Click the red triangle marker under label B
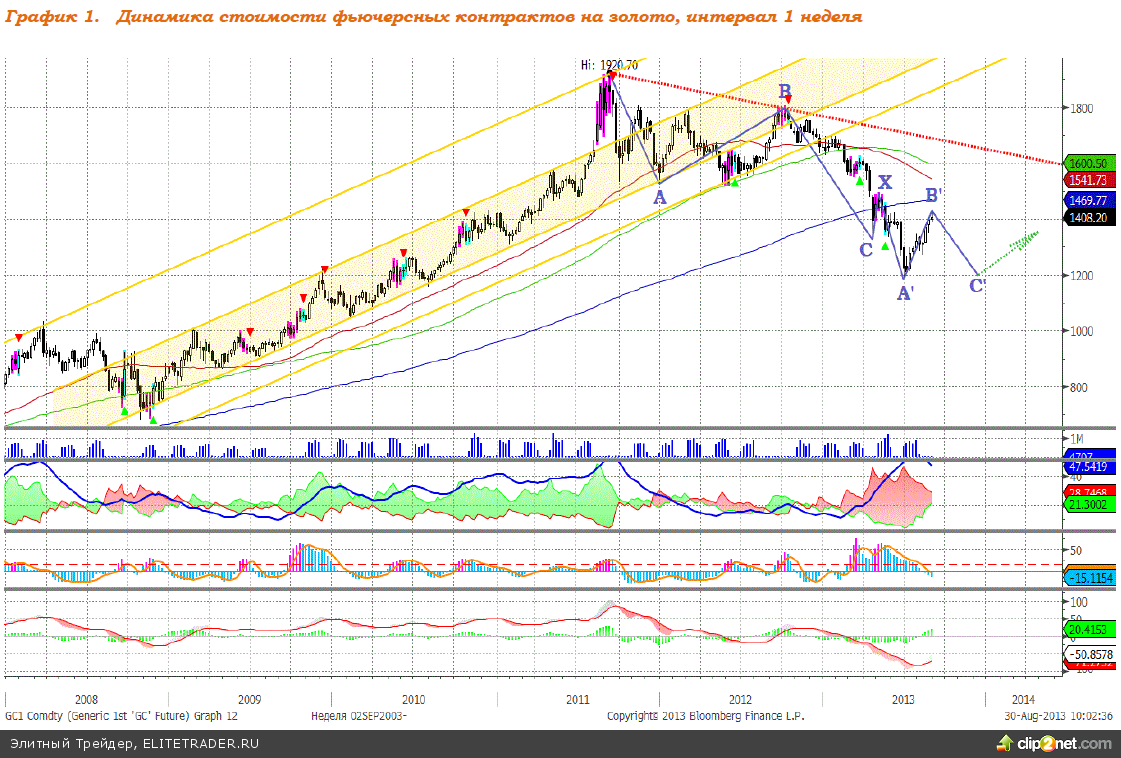This screenshot has height=758, width=1121. point(788,100)
